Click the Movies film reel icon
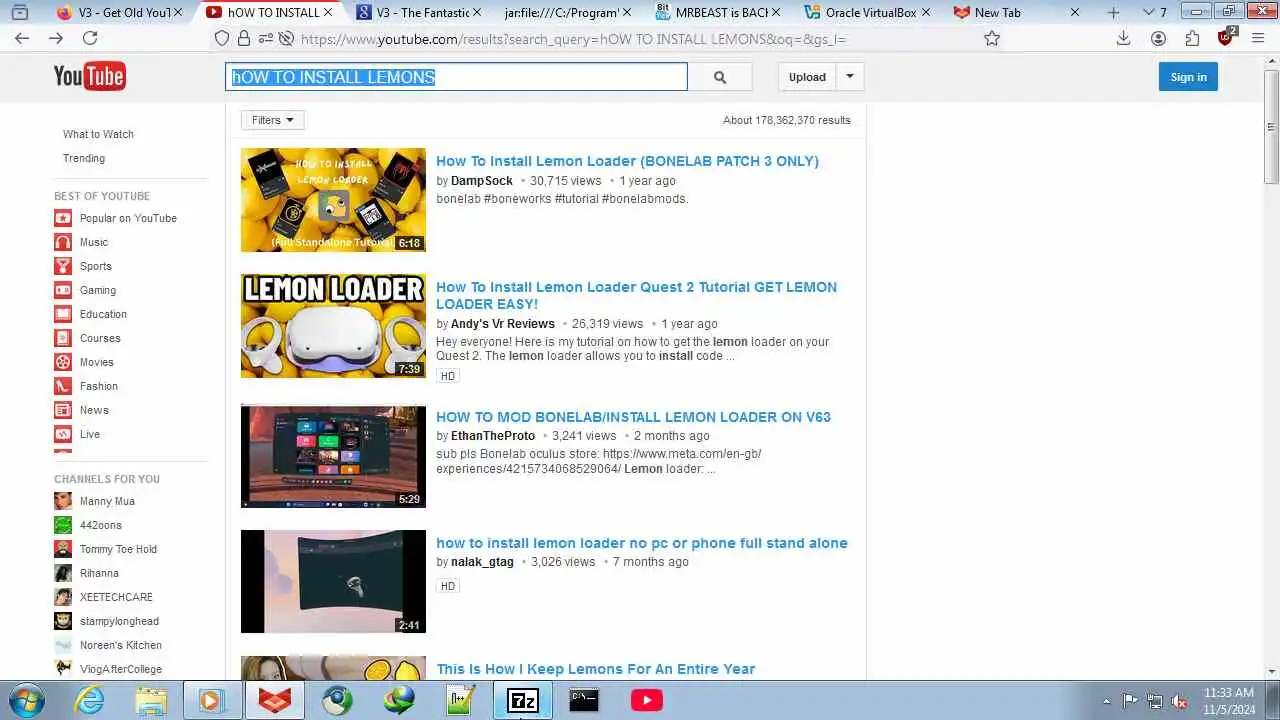This screenshot has height=720, width=1280. (63, 362)
